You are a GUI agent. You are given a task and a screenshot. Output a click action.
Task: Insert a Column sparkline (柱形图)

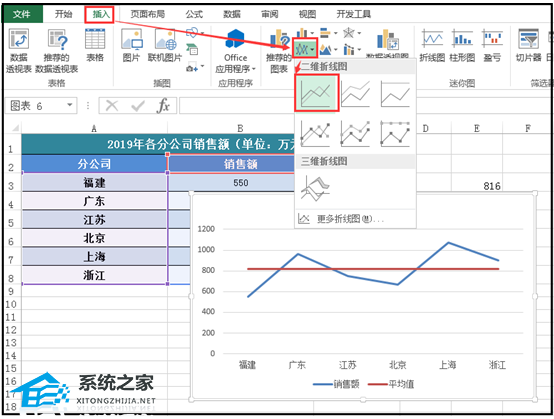462,45
